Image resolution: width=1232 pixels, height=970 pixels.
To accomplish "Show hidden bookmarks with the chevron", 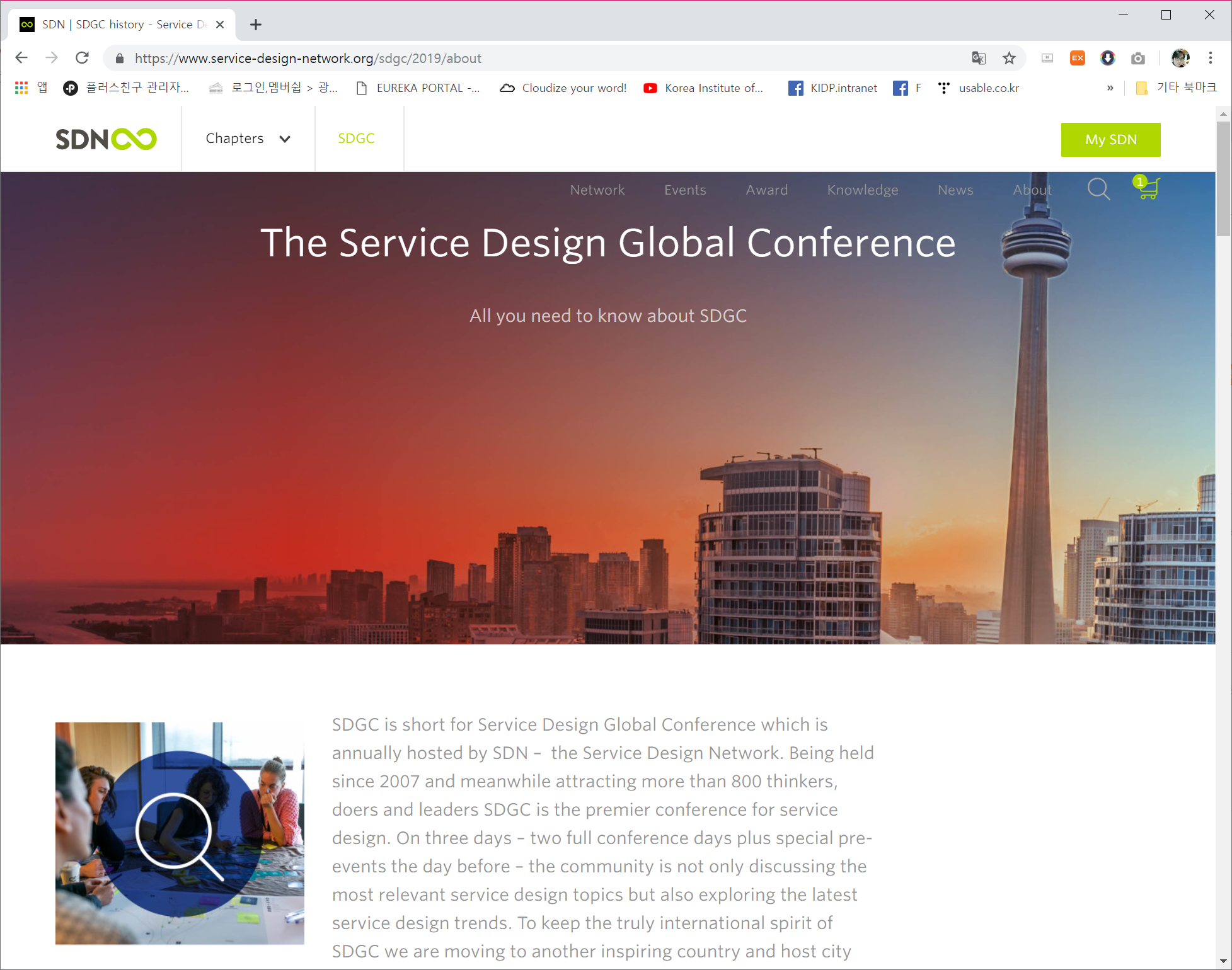I will click(x=1110, y=88).
